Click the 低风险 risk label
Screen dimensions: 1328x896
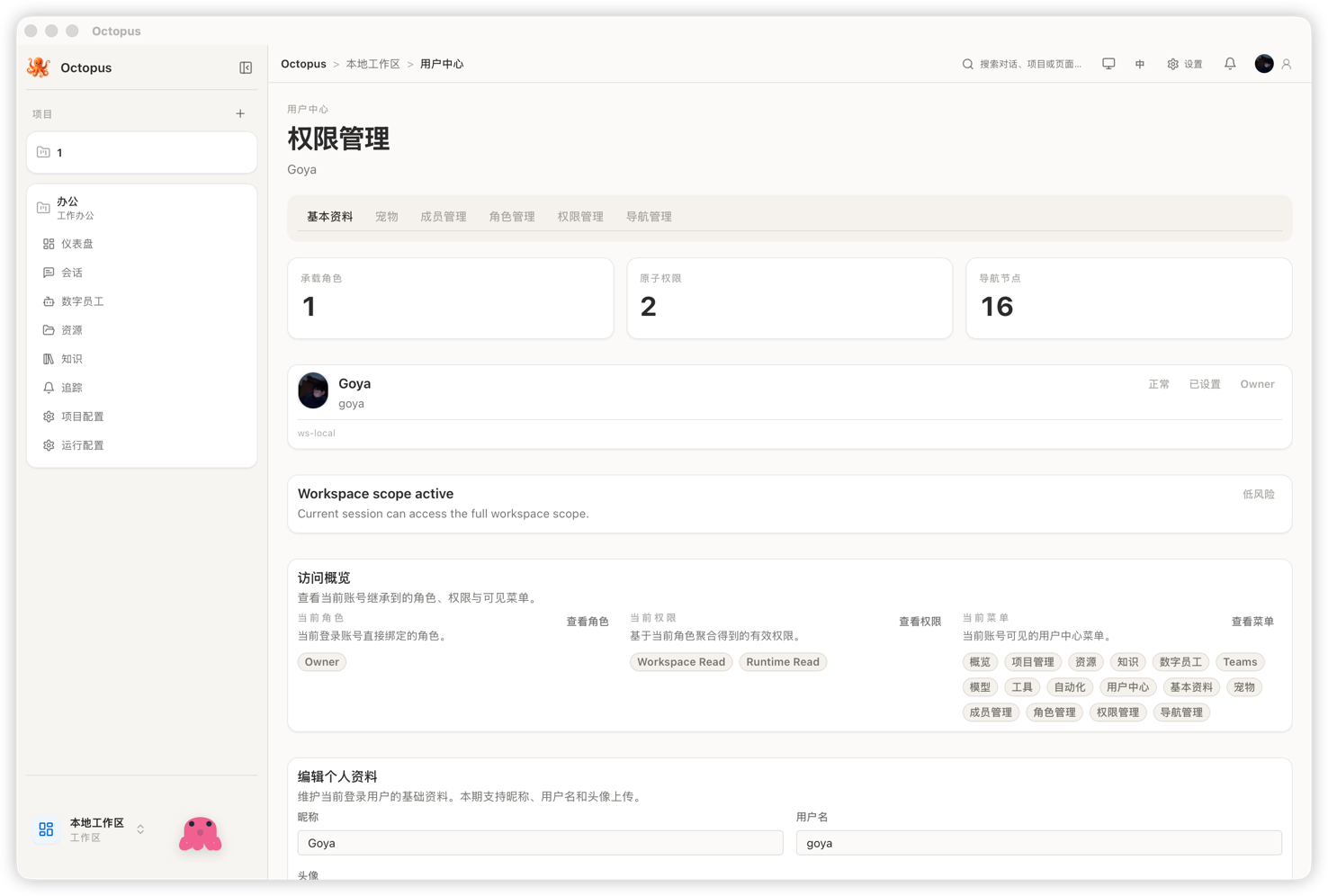tap(1259, 494)
